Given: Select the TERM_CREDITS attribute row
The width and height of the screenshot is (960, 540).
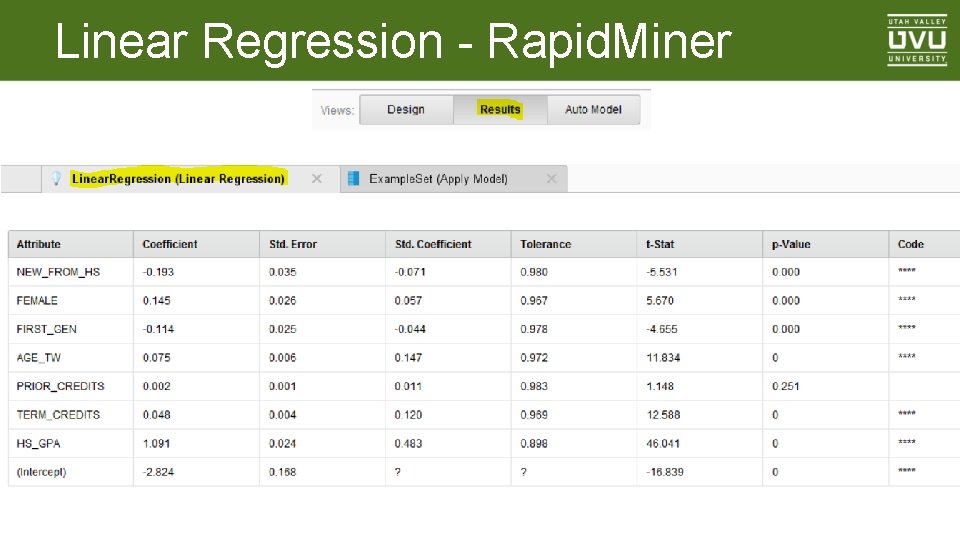Looking at the screenshot, I should [x=484, y=414].
